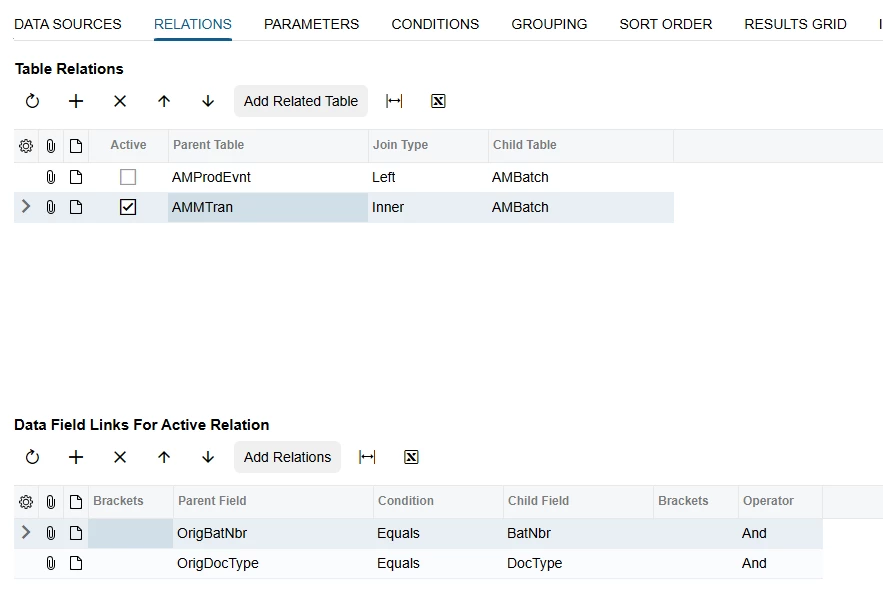Sort by the Join Type column header
The image size is (883, 593).
(428, 145)
